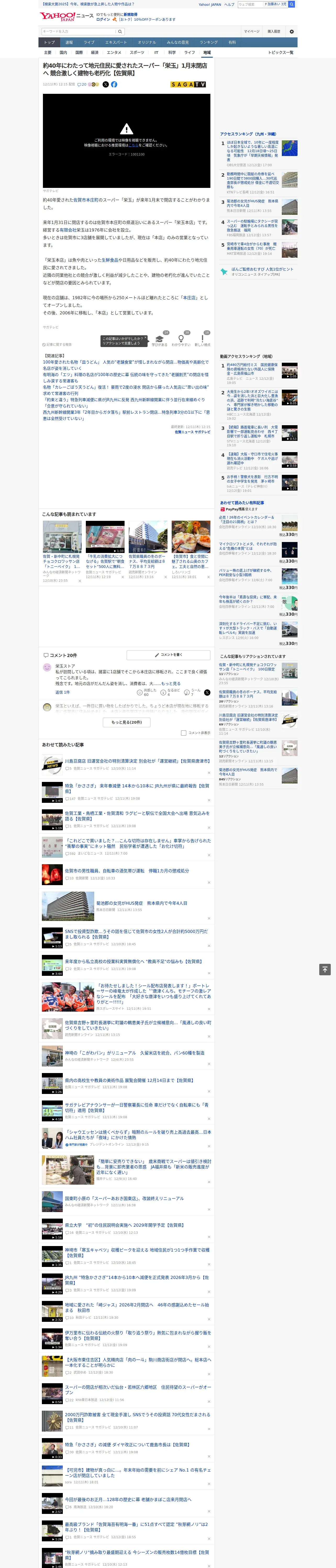Share the 栄玉ストア comment on X

[207, 693]
